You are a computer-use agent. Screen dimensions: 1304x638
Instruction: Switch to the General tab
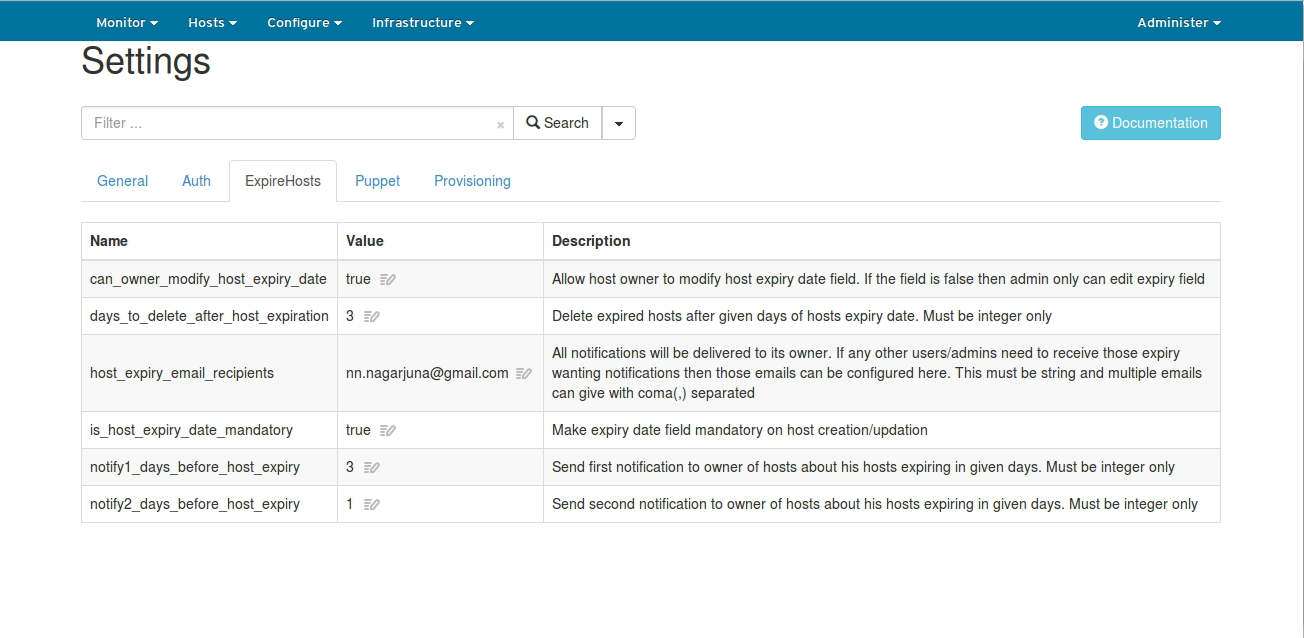pyautogui.click(x=122, y=181)
